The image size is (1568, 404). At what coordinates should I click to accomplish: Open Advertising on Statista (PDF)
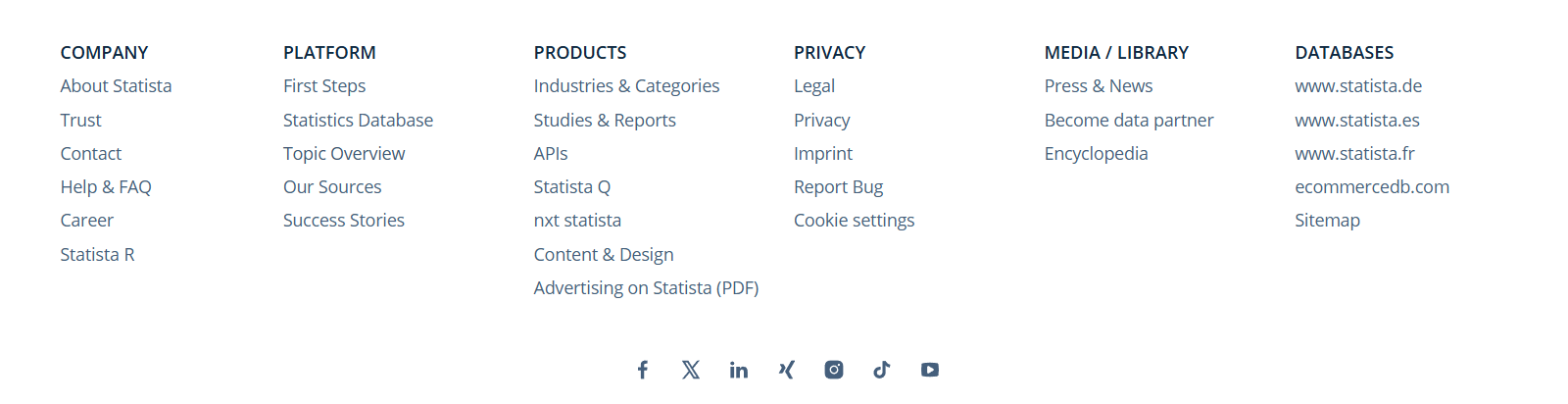point(646,288)
